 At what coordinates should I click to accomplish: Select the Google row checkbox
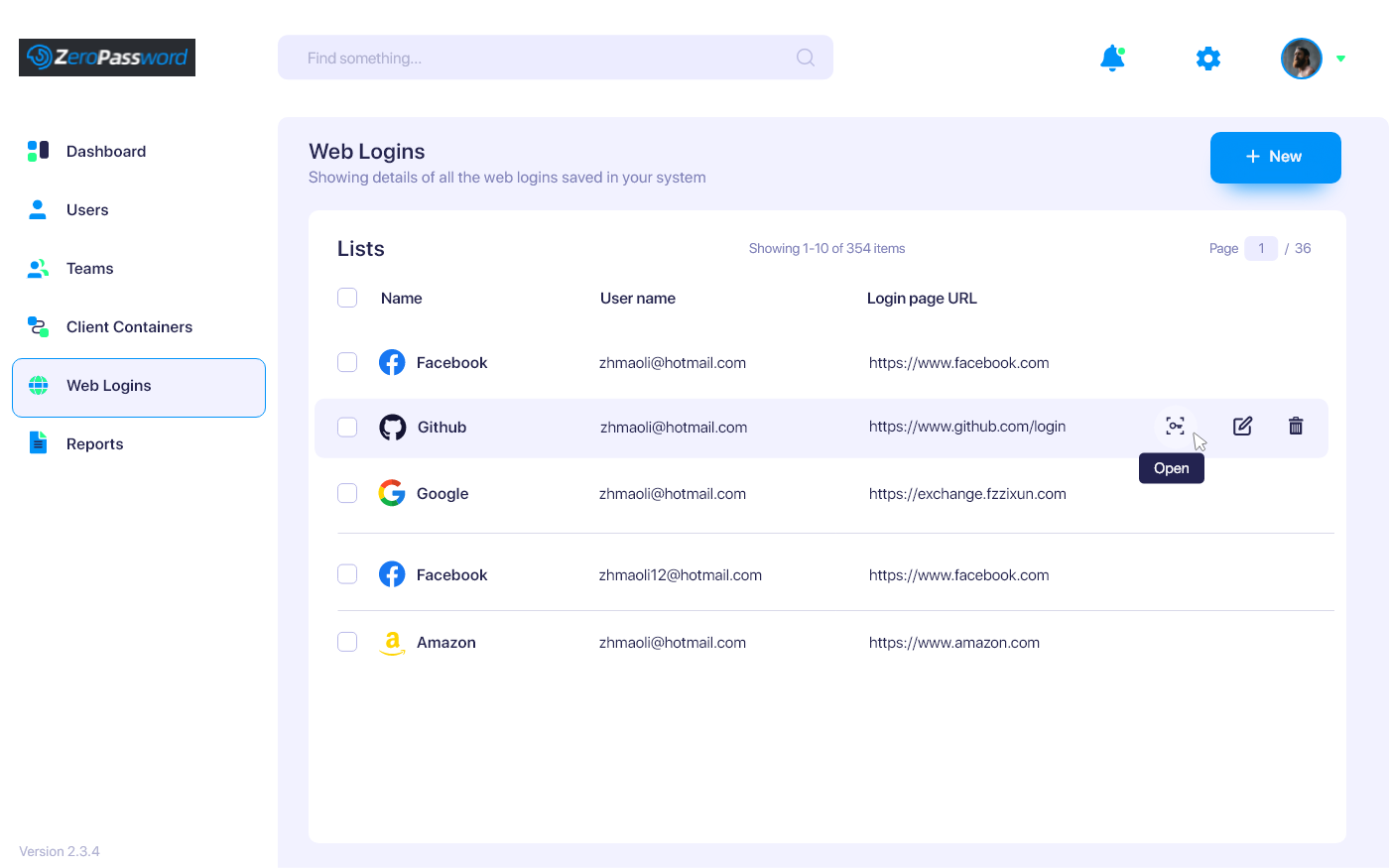[x=347, y=493]
